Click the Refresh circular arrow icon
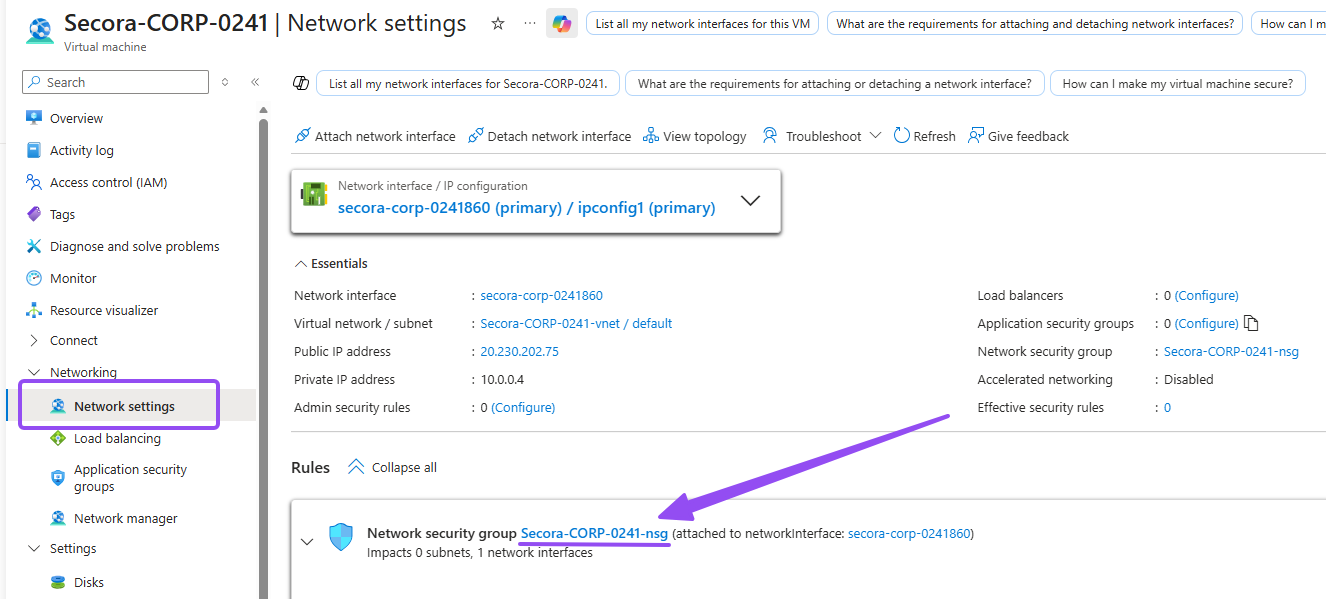 pos(902,136)
